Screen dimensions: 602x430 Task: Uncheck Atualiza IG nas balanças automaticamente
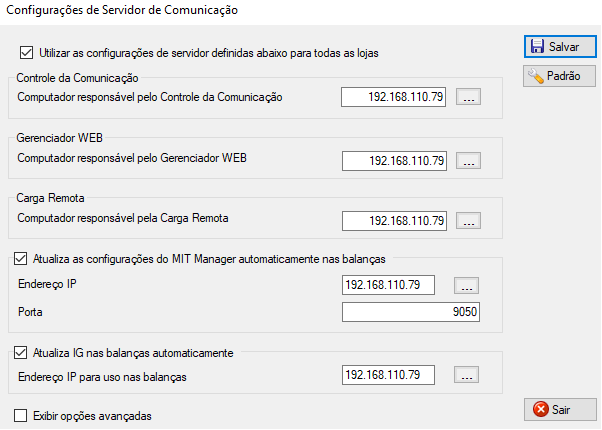[22, 353]
